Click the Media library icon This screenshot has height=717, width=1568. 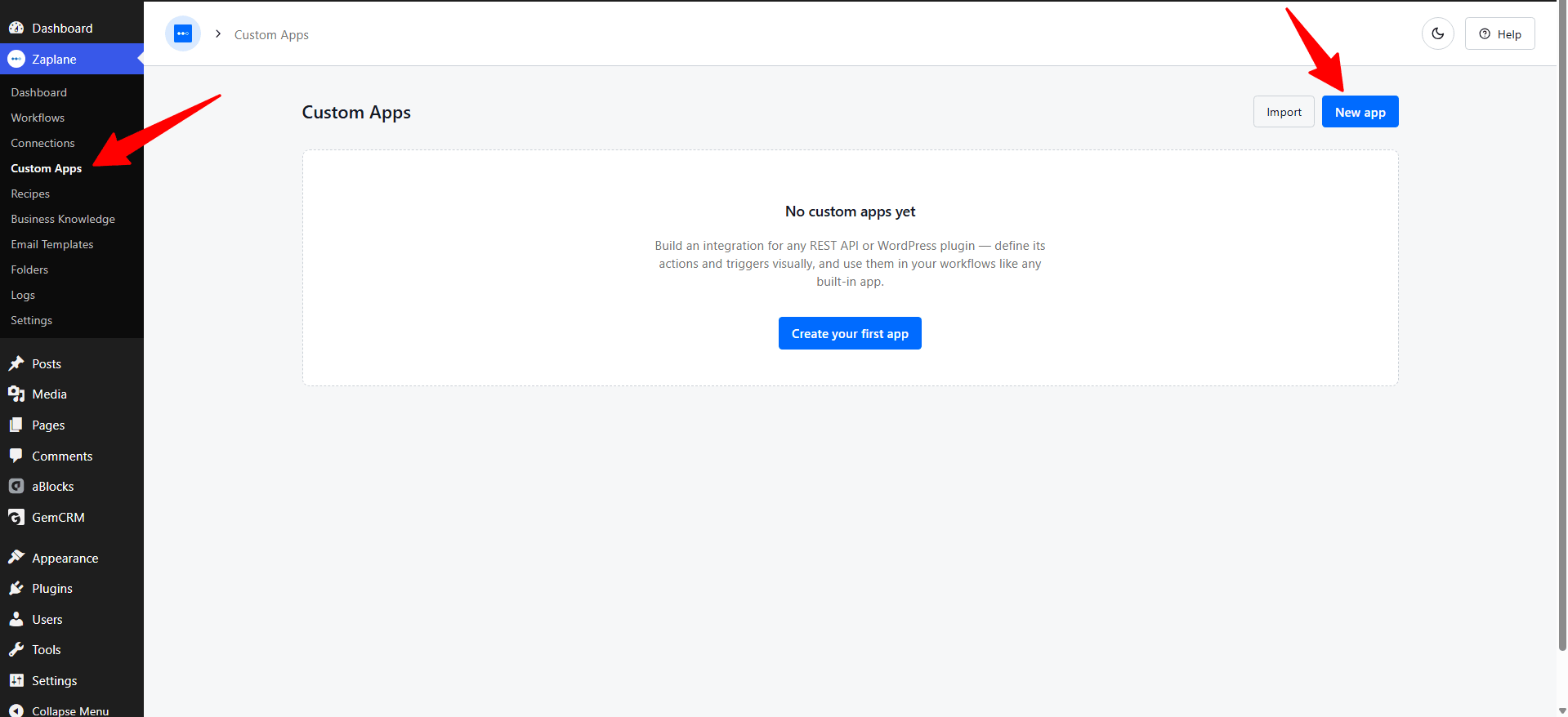tap(16, 394)
